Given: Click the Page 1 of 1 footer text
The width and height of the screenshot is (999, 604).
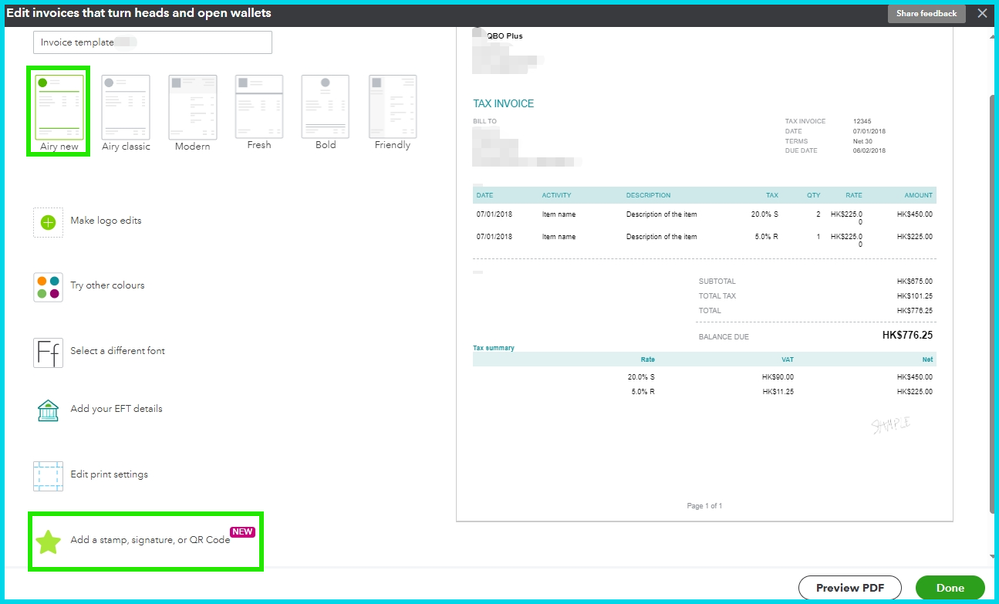Looking at the screenshot, I should pyautogui.click(x=704, y=506).
